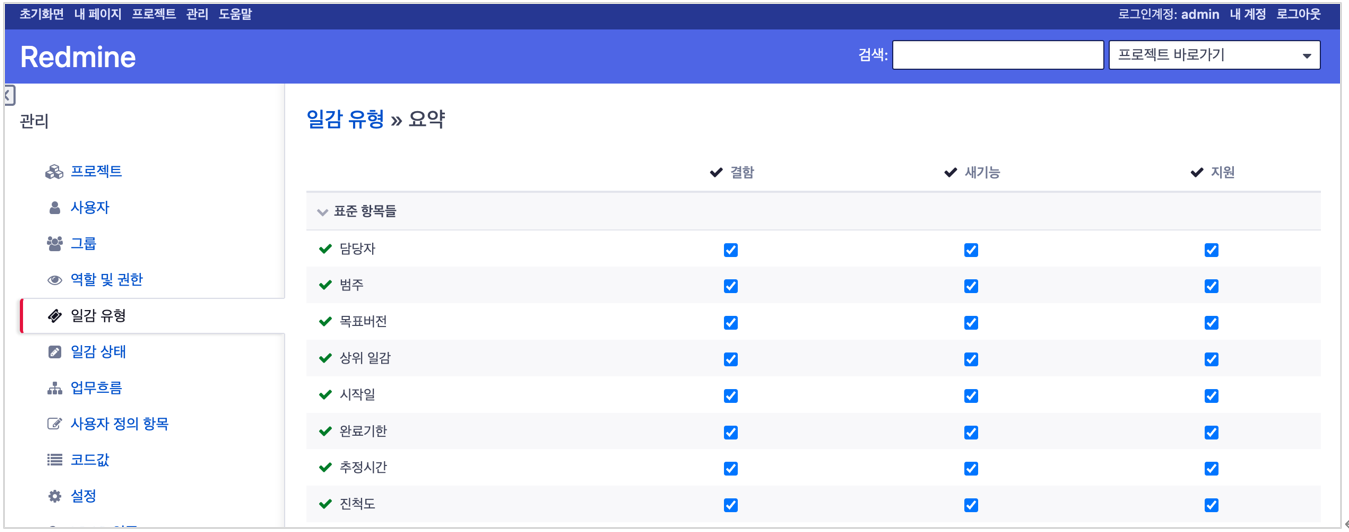Uncheck 상위 일감 for 결함 tracker
Screen dimensions: 1349x532
pos(731,359)
